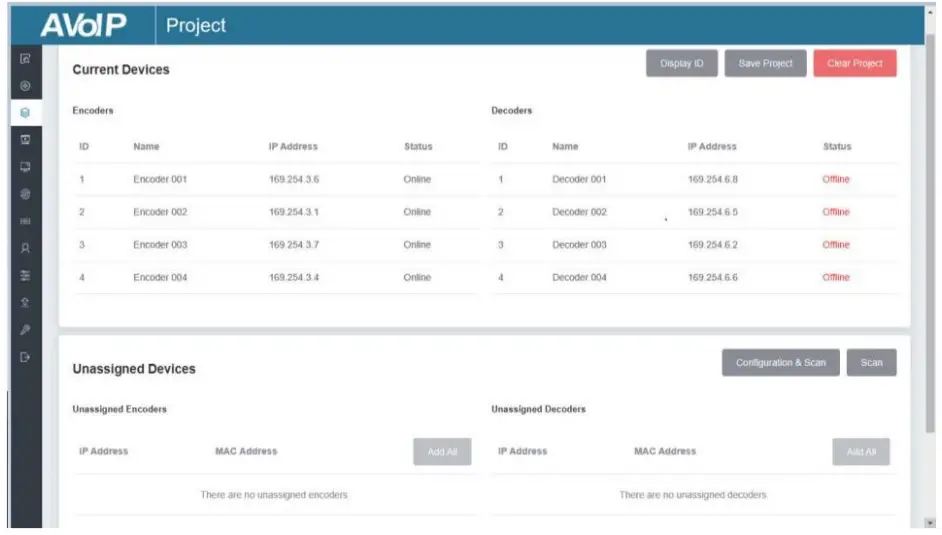The height and width of the screenshot is (535, 942).
Task: Select the Encoder 002 name cell
Action: (x=160, y=212)
